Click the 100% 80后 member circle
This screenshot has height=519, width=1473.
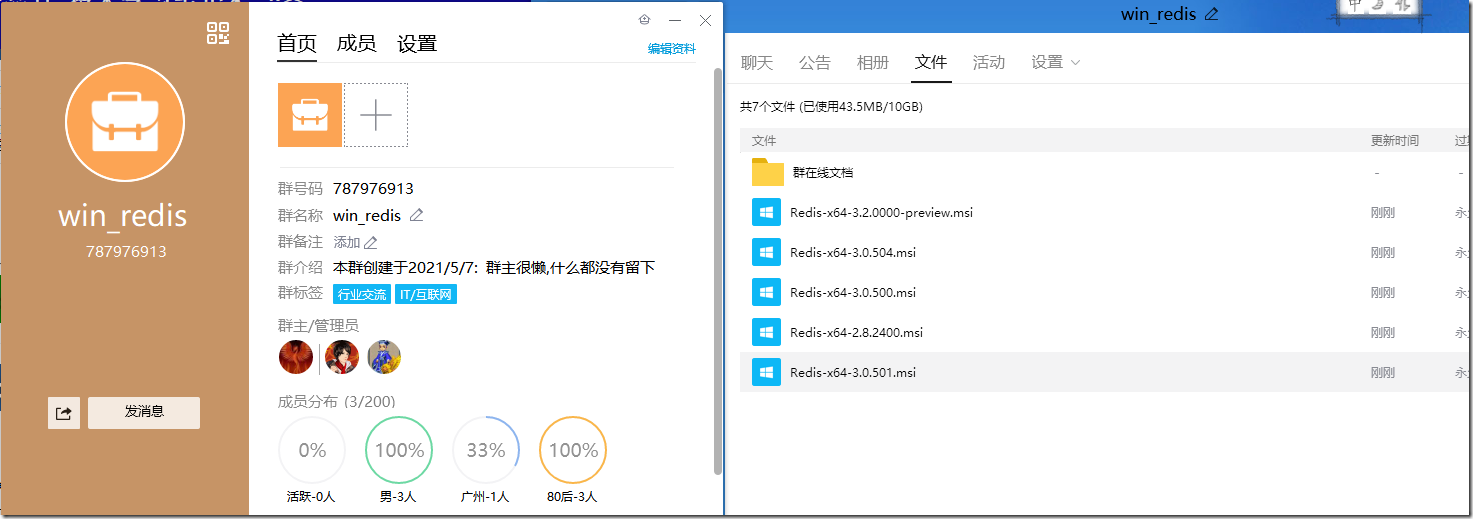[x=573, y=451]
